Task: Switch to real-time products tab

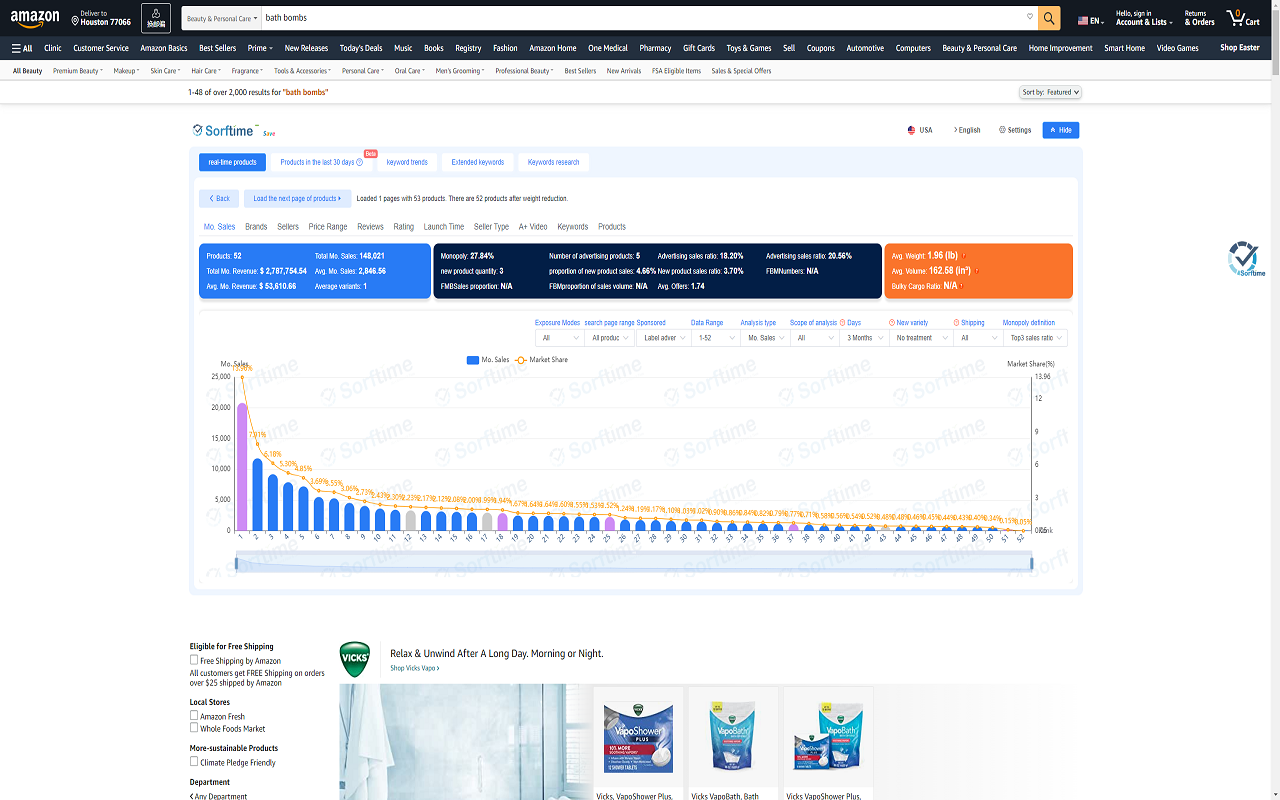Action: pos(232,162)
